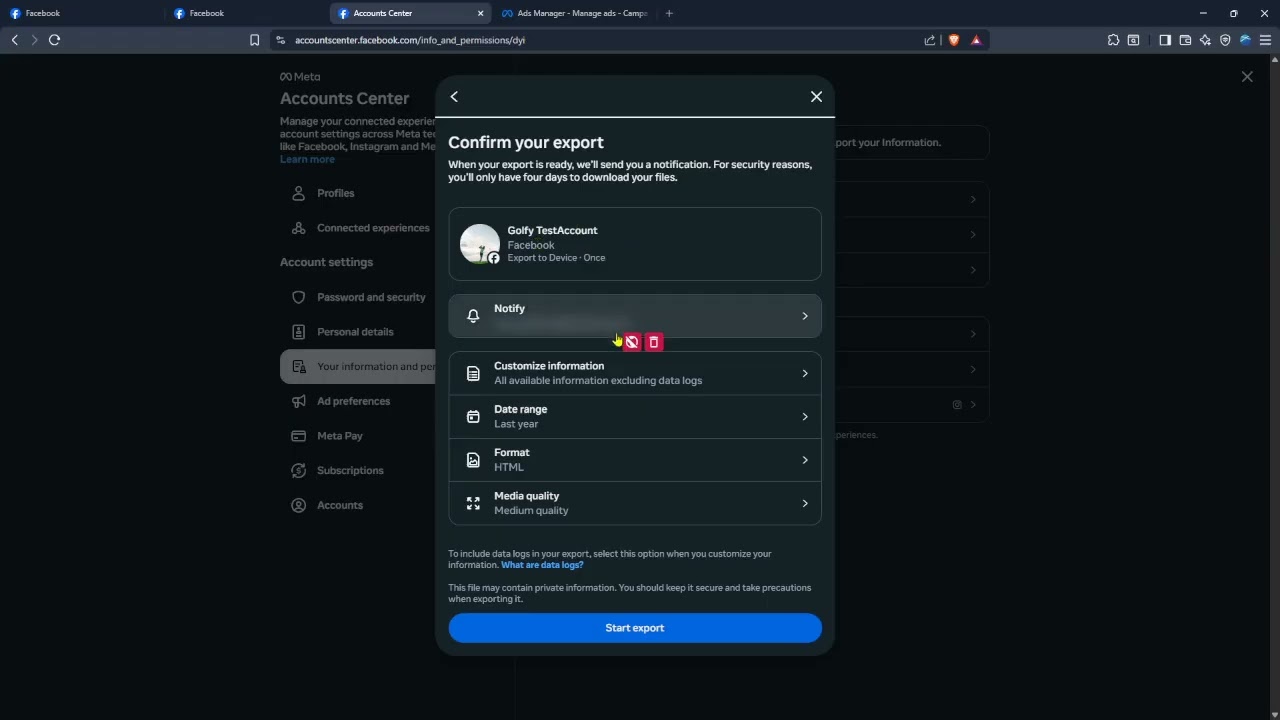Open the Extensions puzzle icon
This screenshot has height=720, width=1280.
click(x=1113, y=40)
